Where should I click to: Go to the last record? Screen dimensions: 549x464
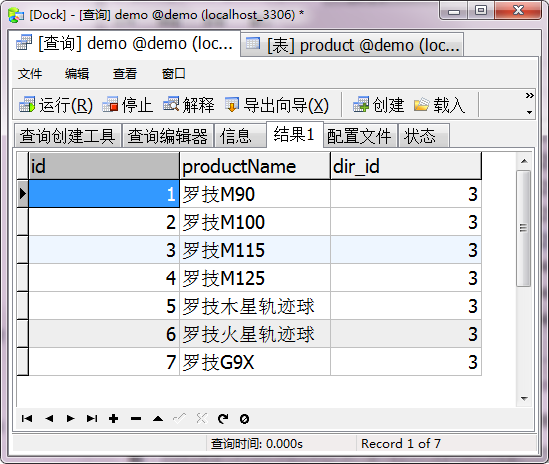(92, 418)
